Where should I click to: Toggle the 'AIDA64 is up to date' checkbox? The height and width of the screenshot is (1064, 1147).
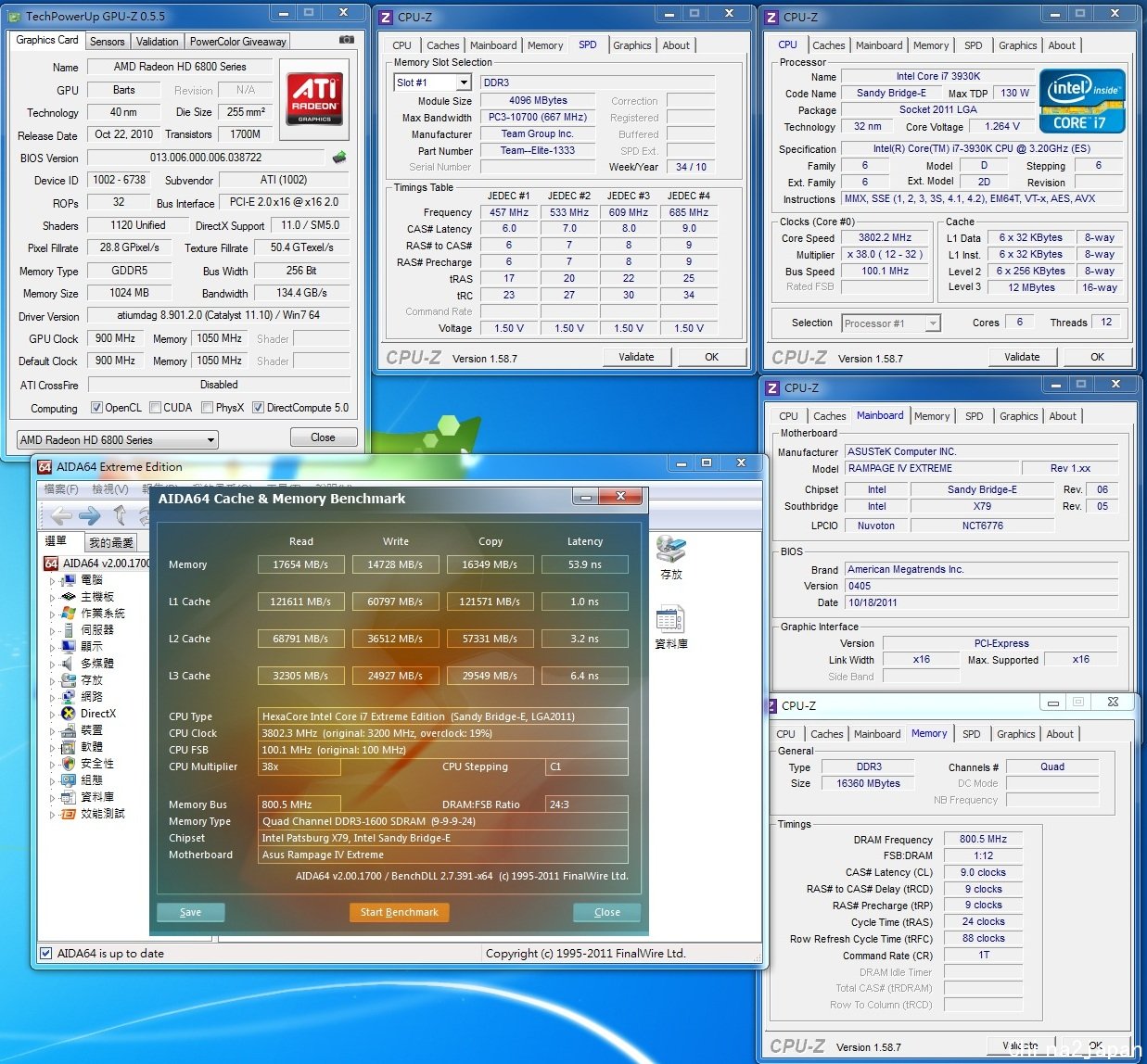(45, 953)
